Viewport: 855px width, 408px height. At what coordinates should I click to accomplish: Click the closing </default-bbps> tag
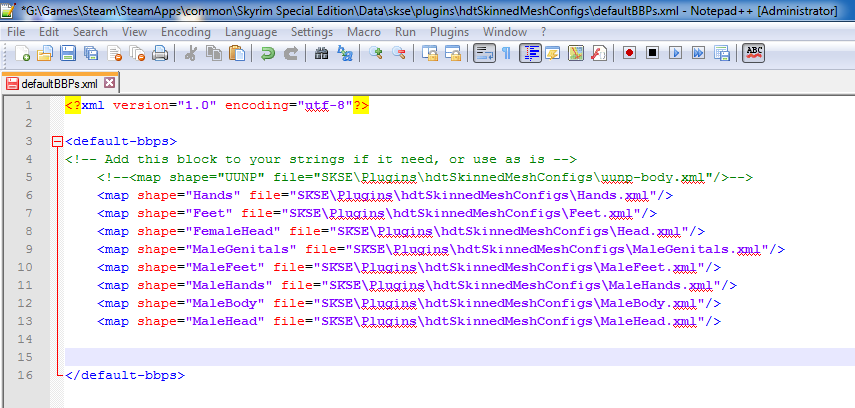125,375
